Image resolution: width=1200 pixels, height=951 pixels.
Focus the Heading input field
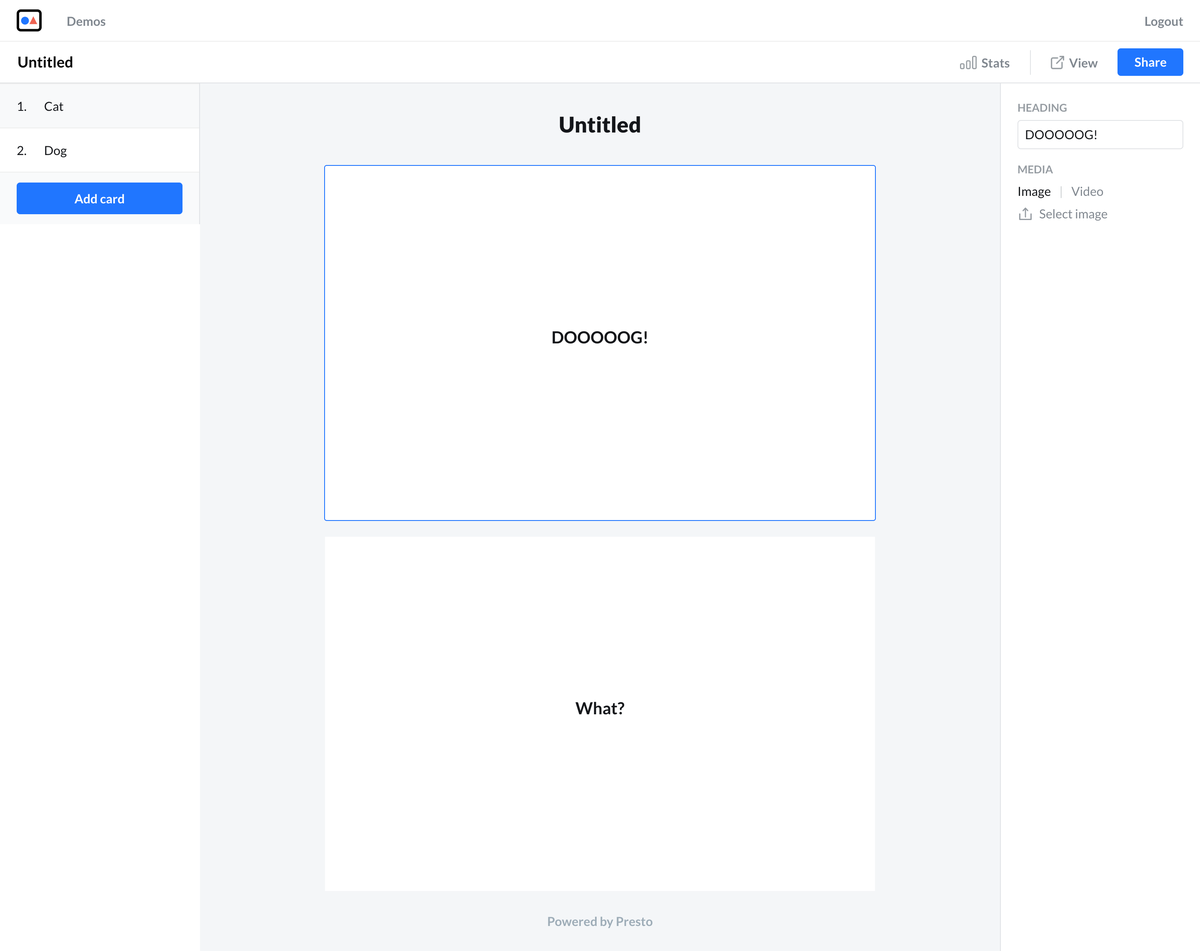click(1099, 135)
